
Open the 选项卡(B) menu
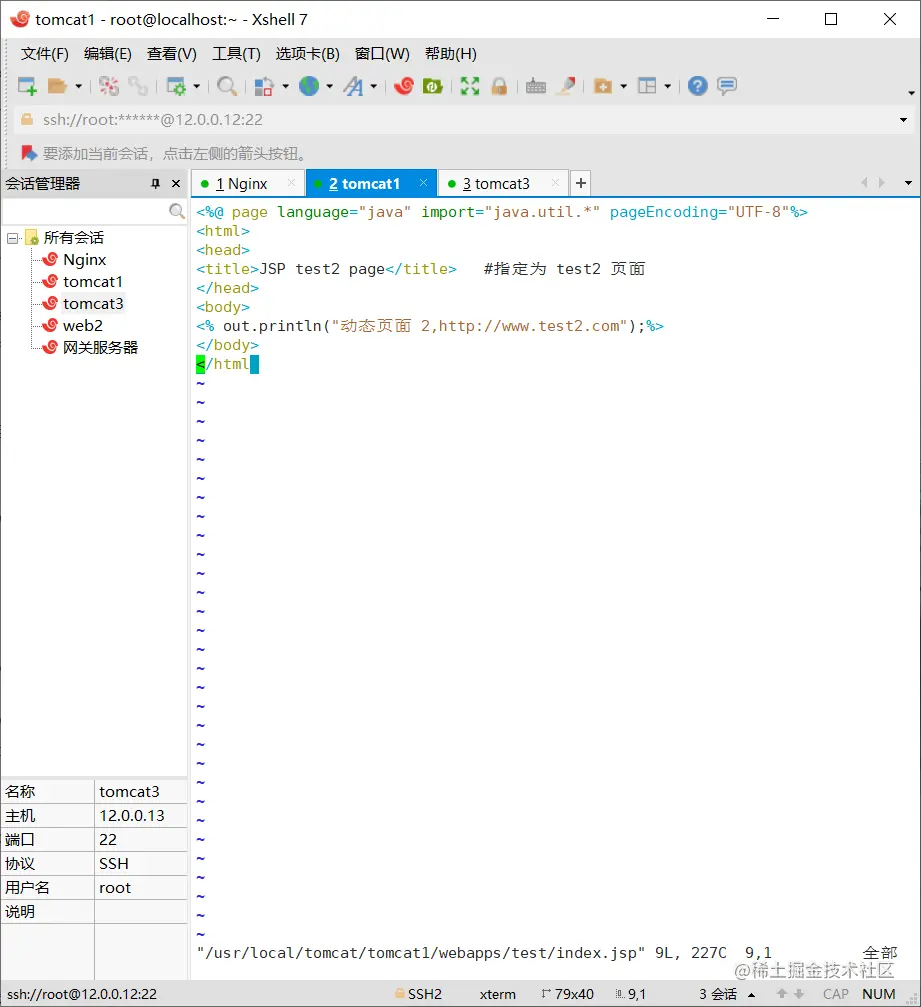click(308, 54)
